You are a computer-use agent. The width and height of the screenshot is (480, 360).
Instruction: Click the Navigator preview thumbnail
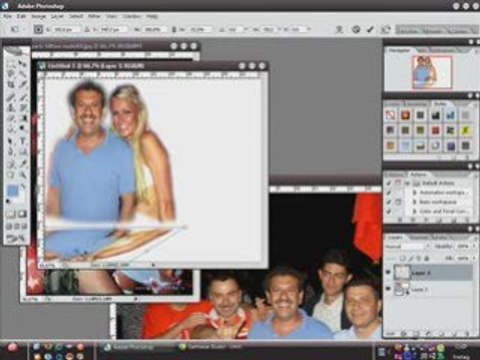click(x=431, y=72)
